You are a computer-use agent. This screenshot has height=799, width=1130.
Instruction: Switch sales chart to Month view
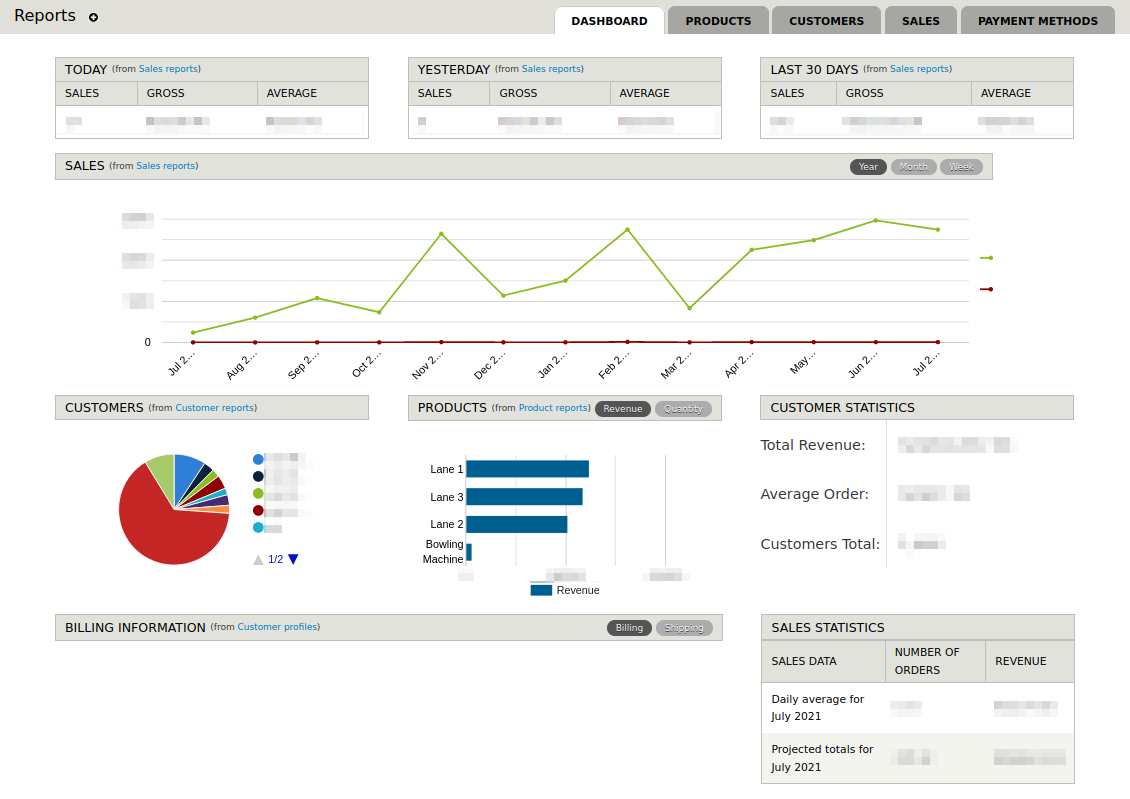coord(913,167)
